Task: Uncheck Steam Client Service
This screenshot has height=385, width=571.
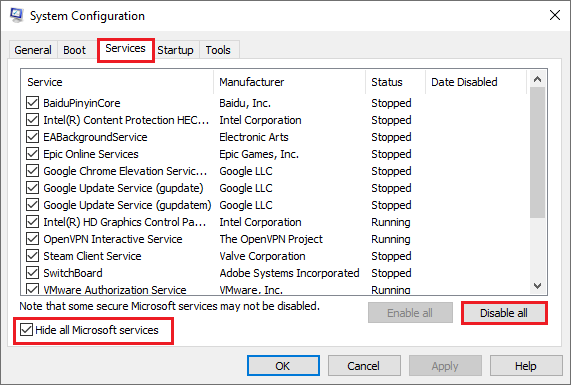Action: (x=32, y=256)
